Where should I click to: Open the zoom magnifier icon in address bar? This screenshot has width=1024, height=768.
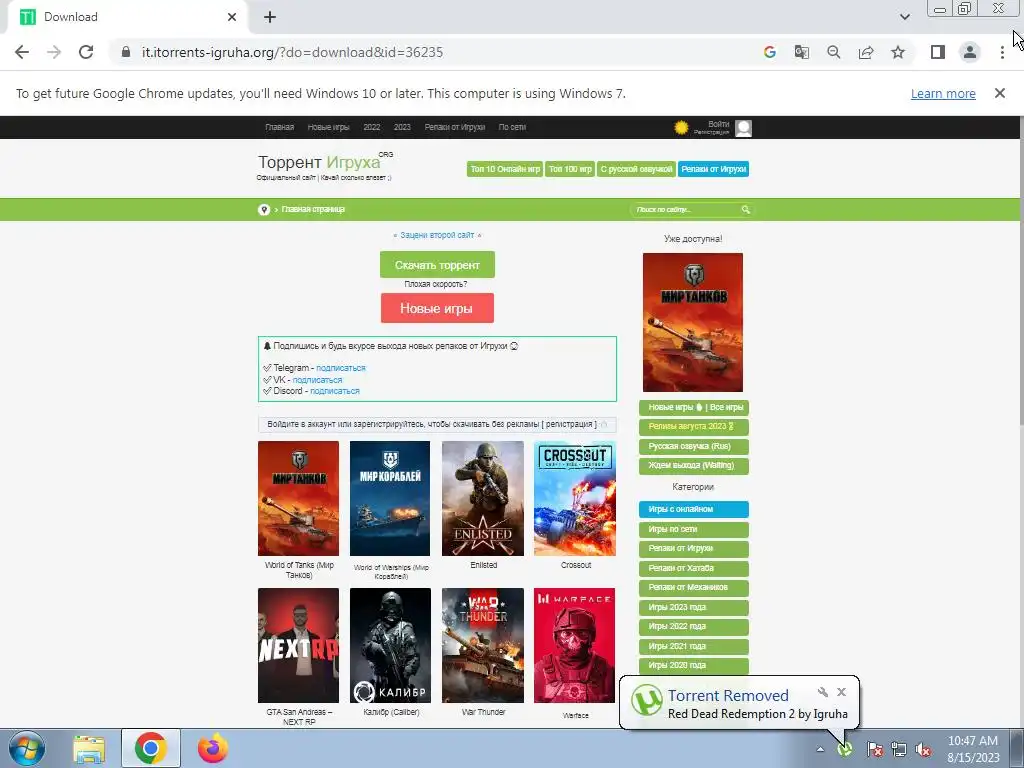tap(834, 52)
